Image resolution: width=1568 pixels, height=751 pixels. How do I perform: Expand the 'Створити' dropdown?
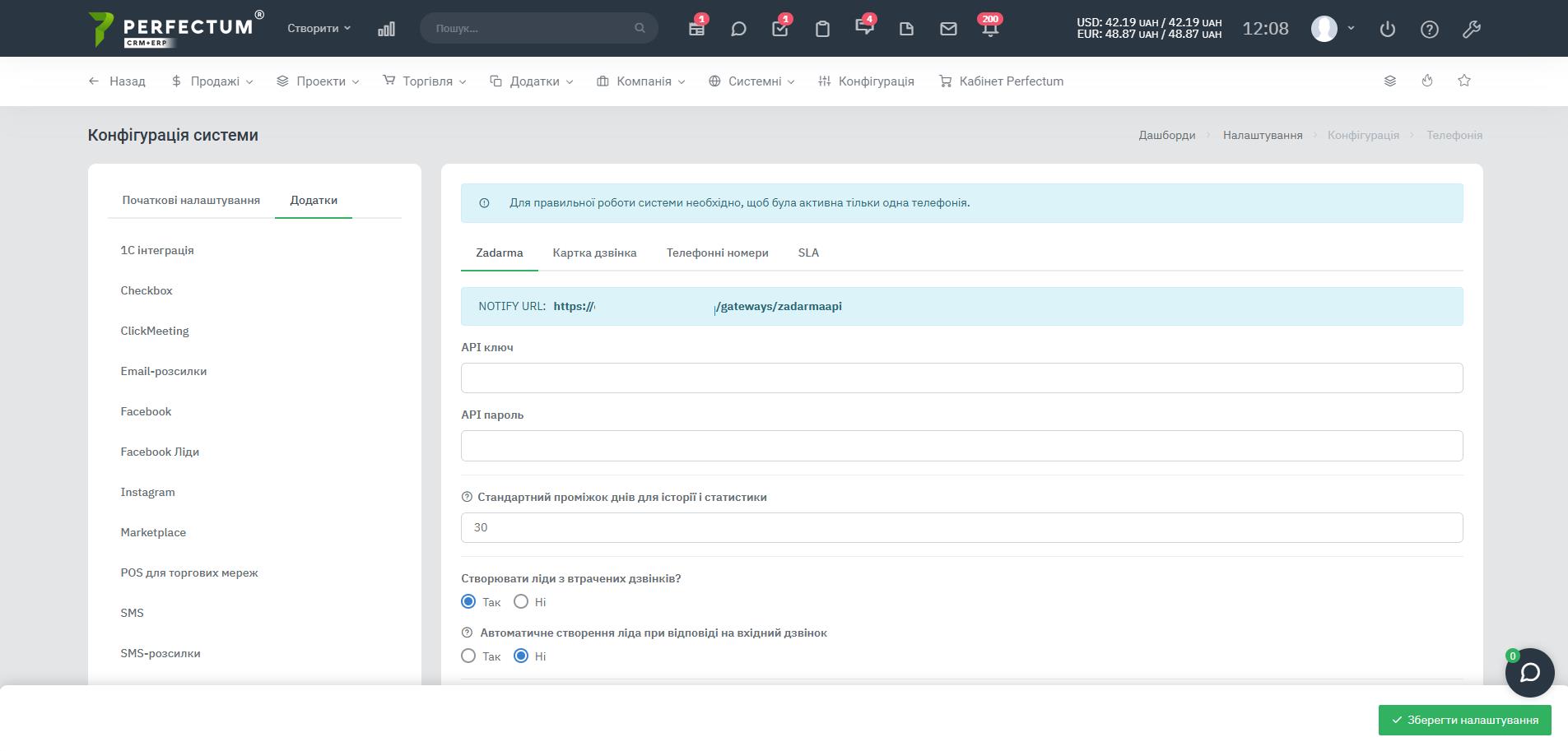[x=319, y=28]
